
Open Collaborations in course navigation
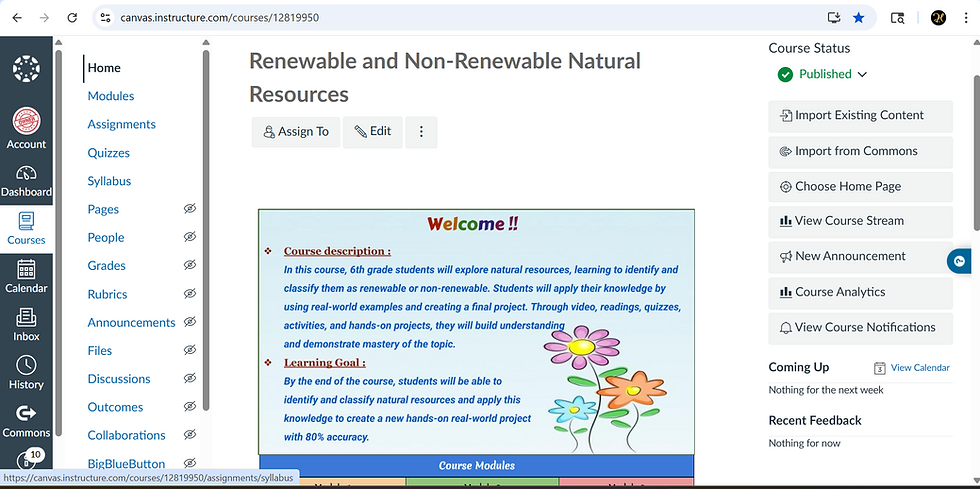pos(126,435)
